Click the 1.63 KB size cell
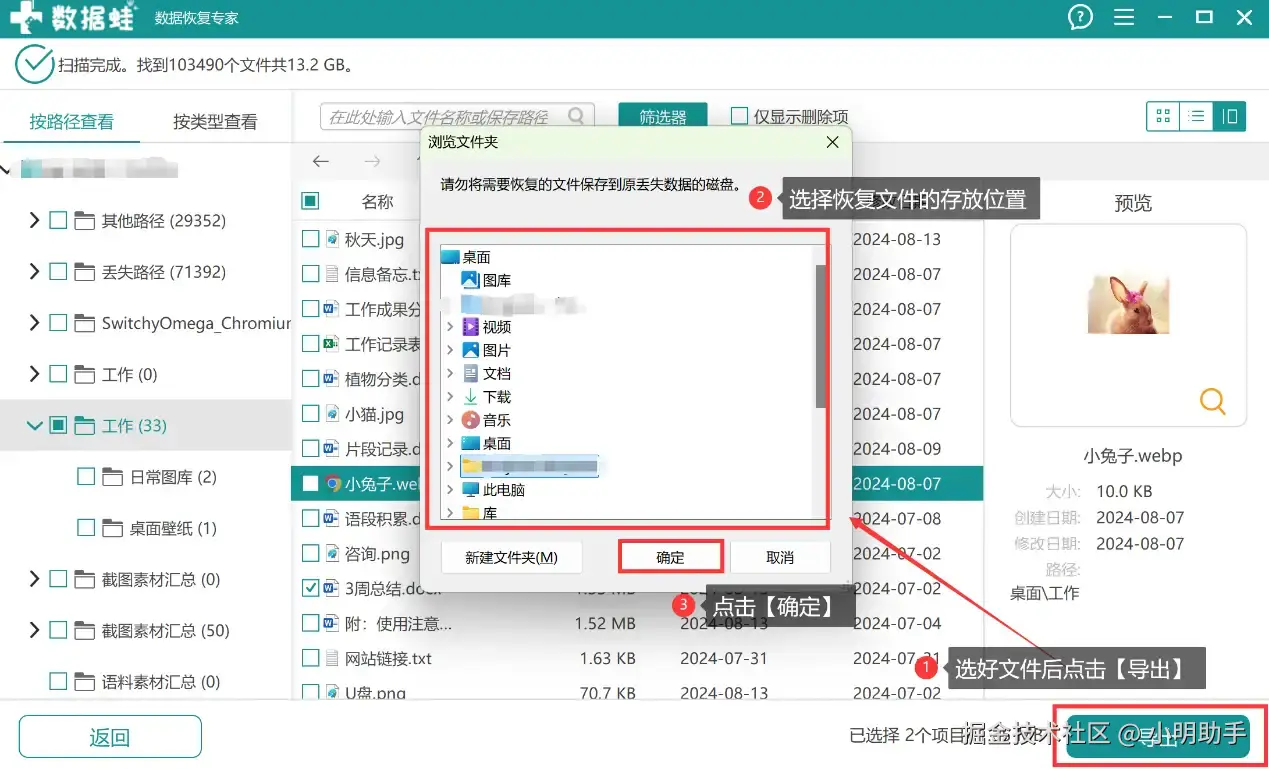The width and height of the screenshot is (1269, 769). coord(607,659)
